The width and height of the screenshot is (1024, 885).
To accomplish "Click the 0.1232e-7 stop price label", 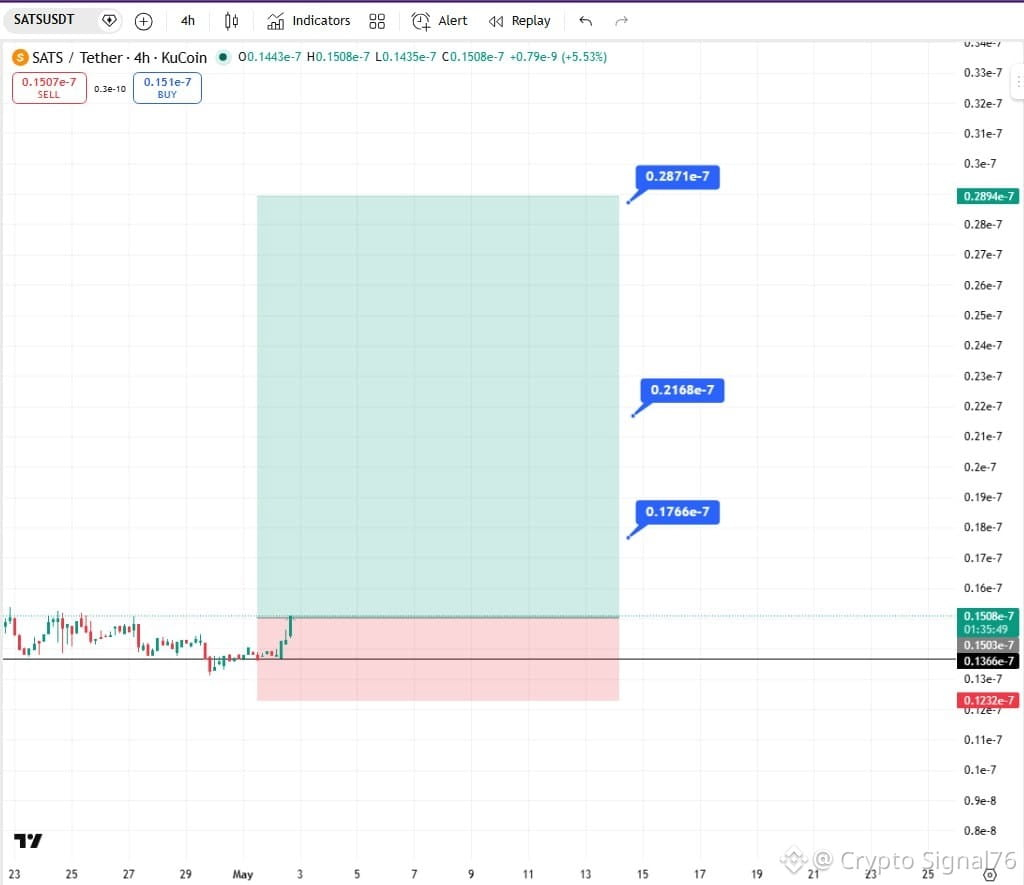I will click(987, 700).
